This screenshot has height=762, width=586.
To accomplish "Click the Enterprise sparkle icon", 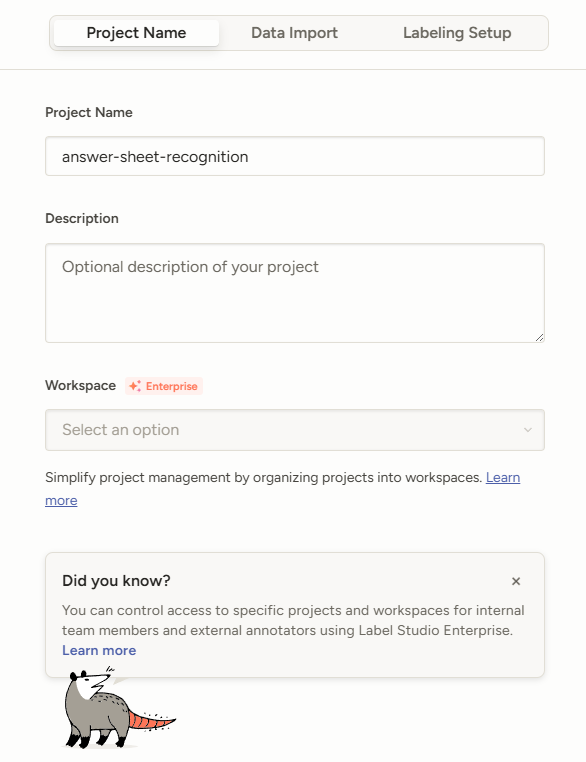I will pyautogui.click(x=135, y=386).
